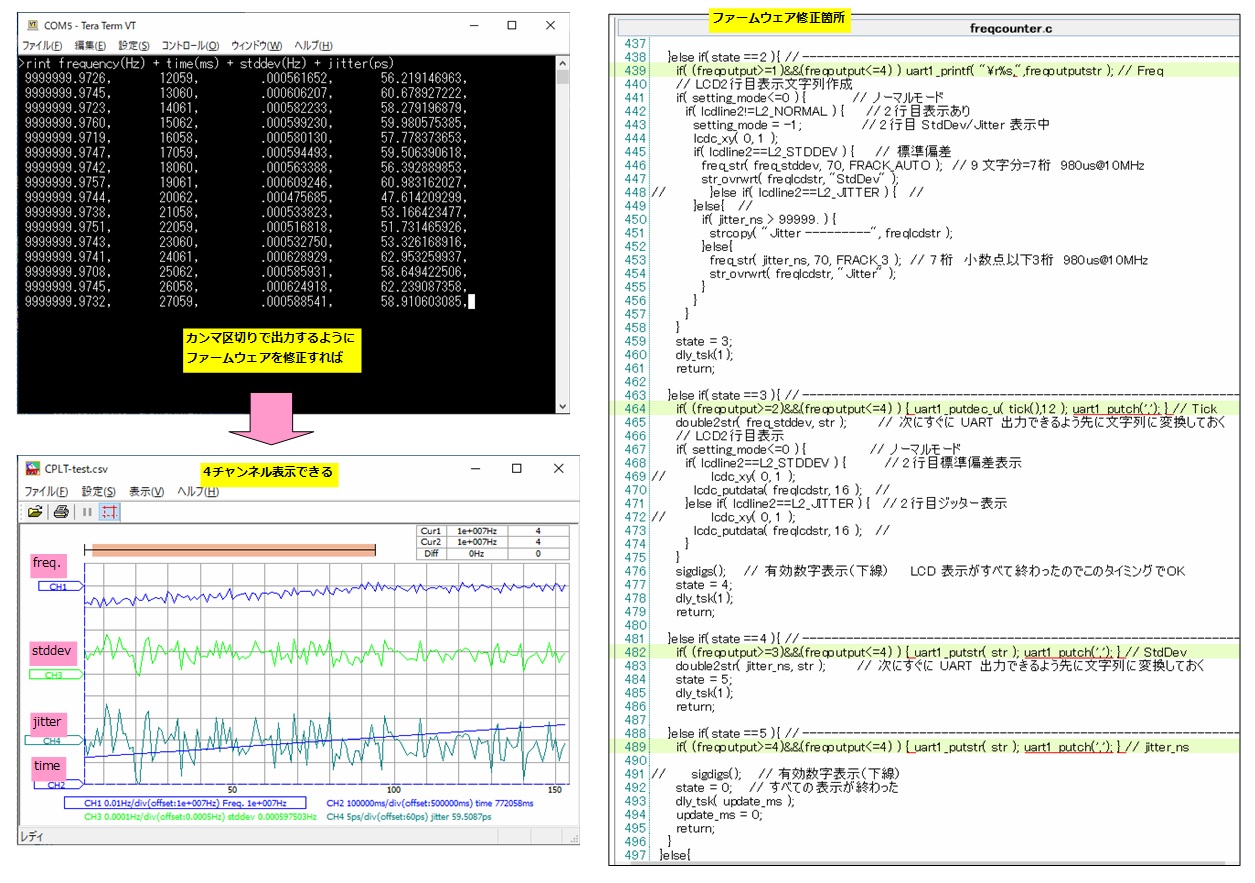Click the print icon in CPLT toolbar

(61, 512)
